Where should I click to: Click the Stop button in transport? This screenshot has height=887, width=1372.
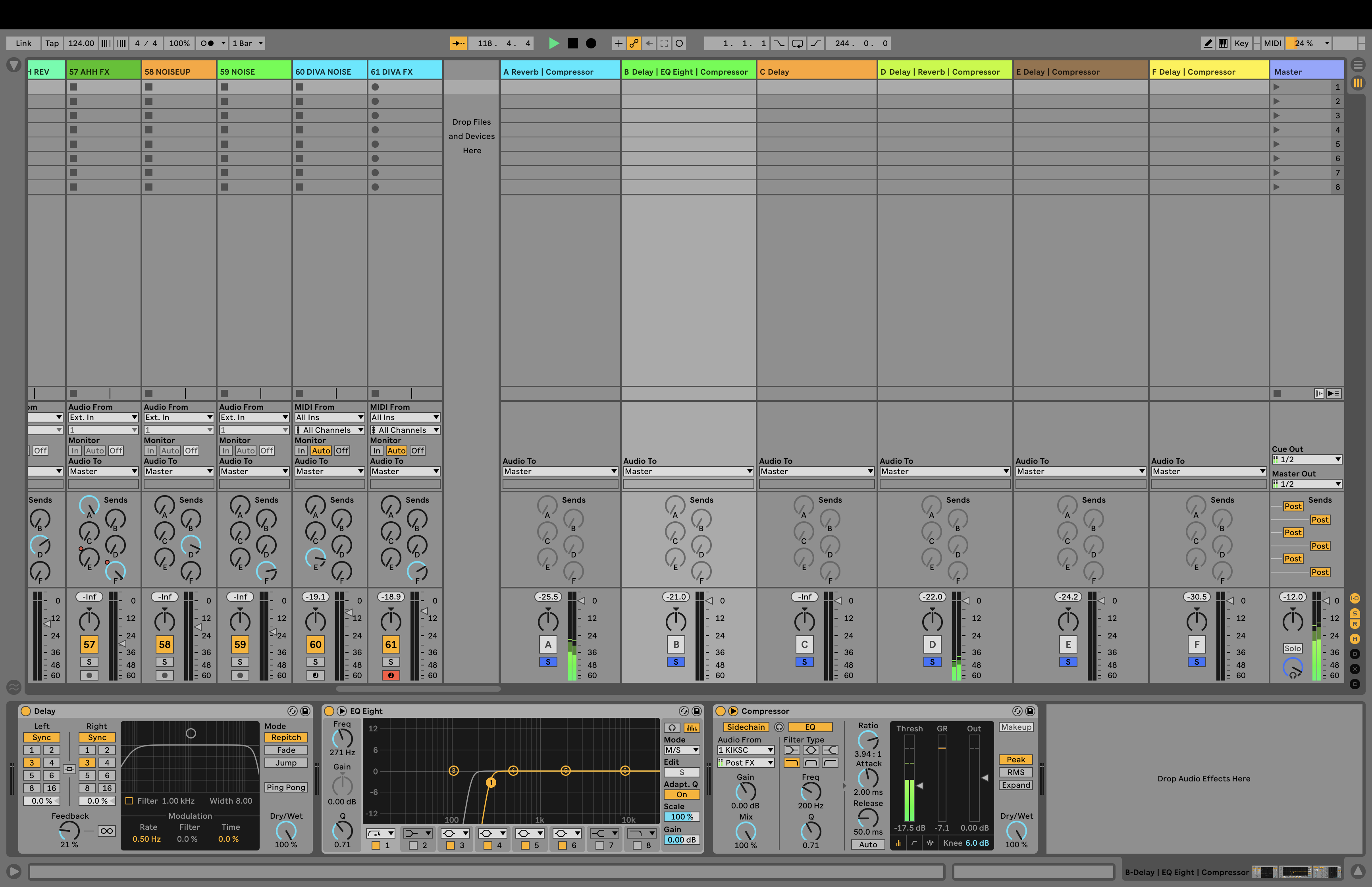point(572,43)
